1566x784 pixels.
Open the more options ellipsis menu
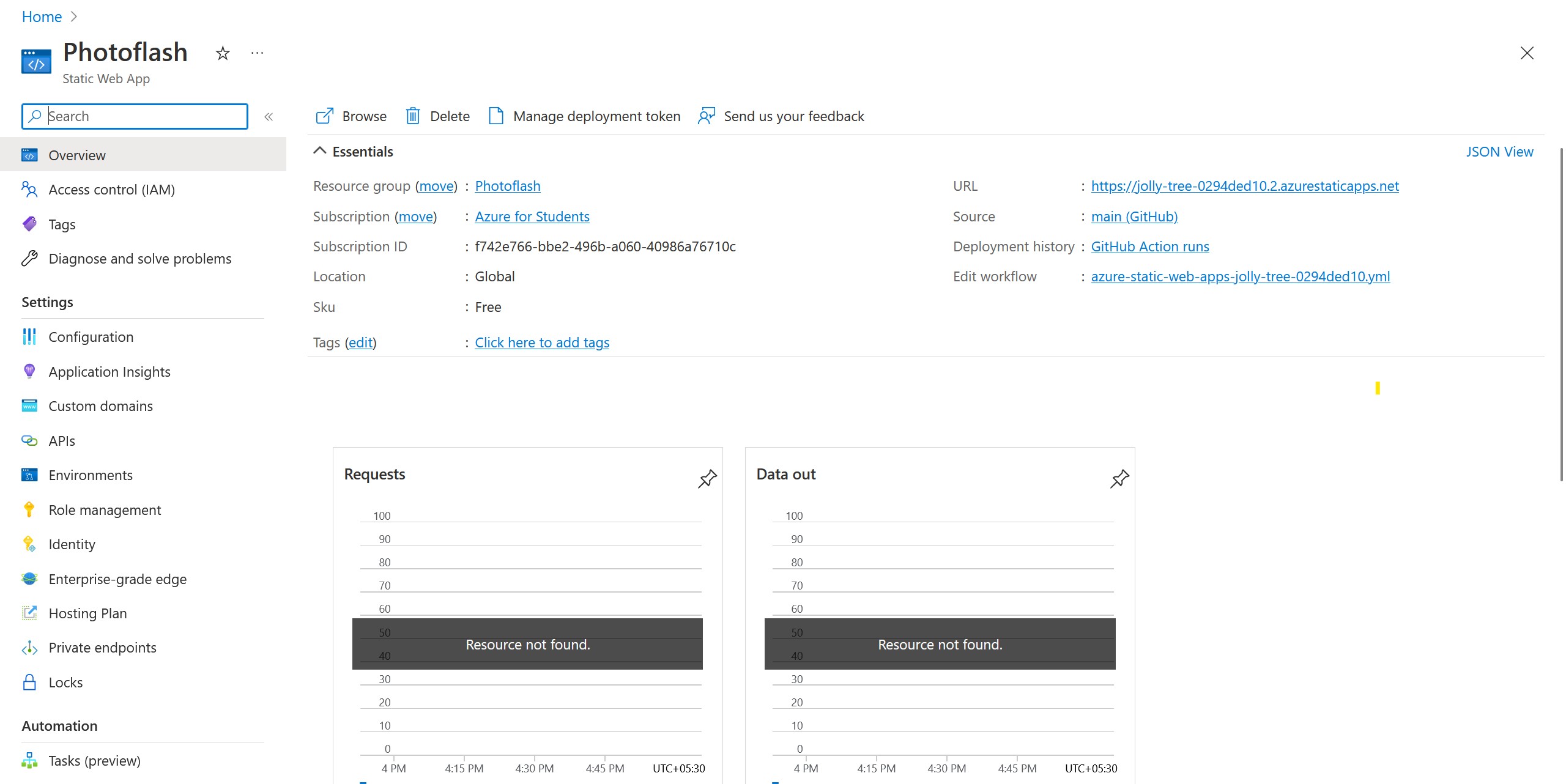[x=257, y=53]
